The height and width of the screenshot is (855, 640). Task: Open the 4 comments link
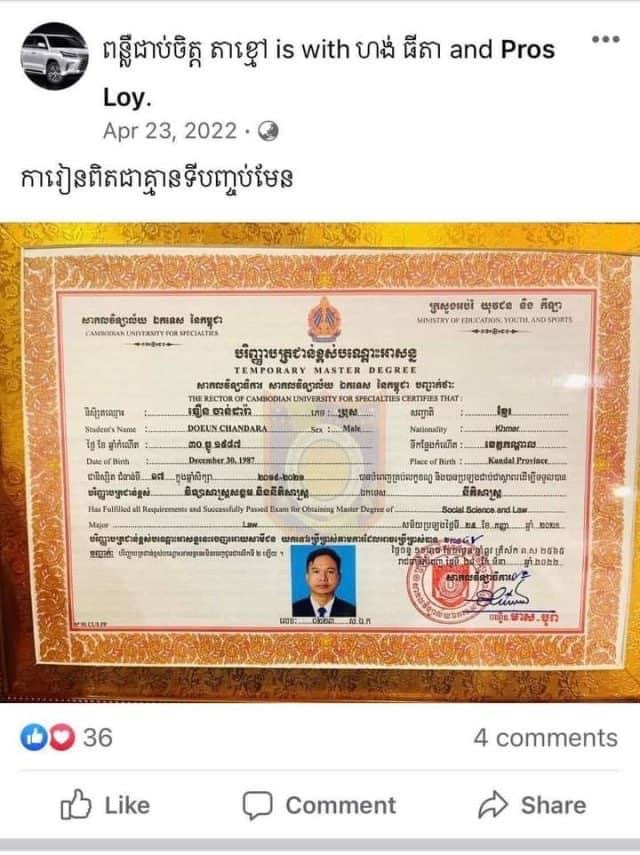coord(546,738)
